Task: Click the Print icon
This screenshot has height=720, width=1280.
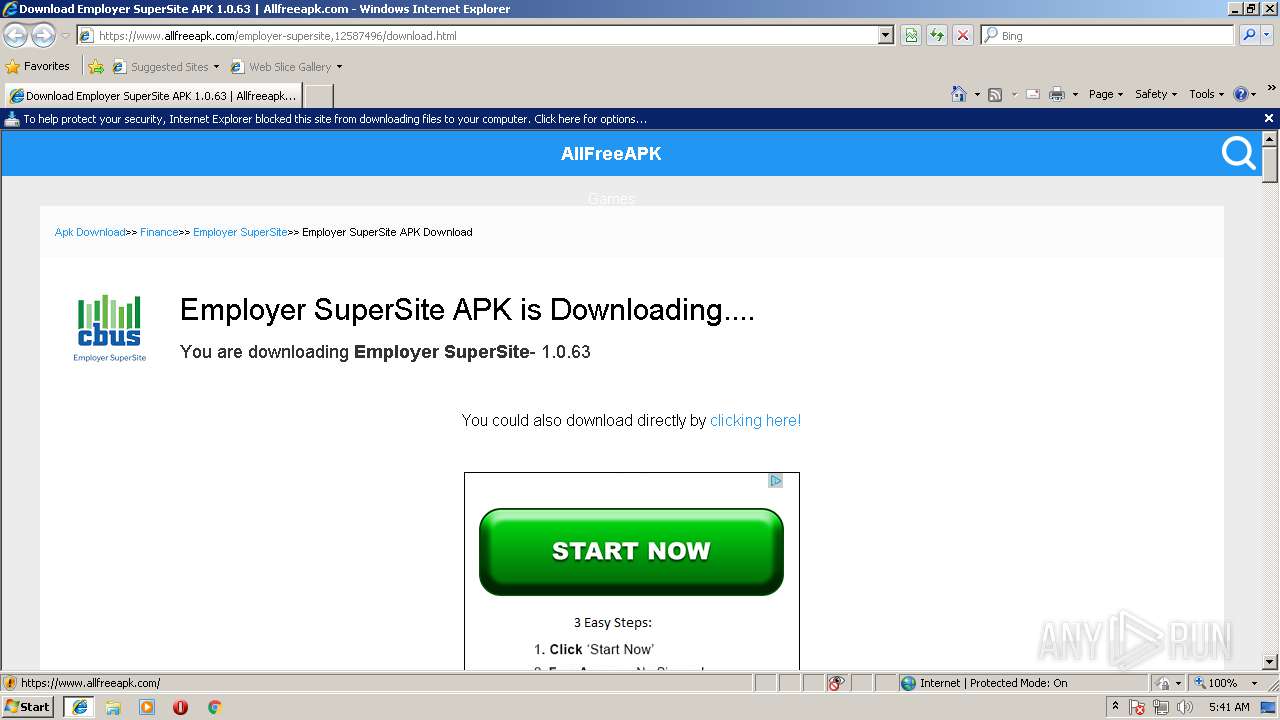Action: click(x=1057, y=94)
